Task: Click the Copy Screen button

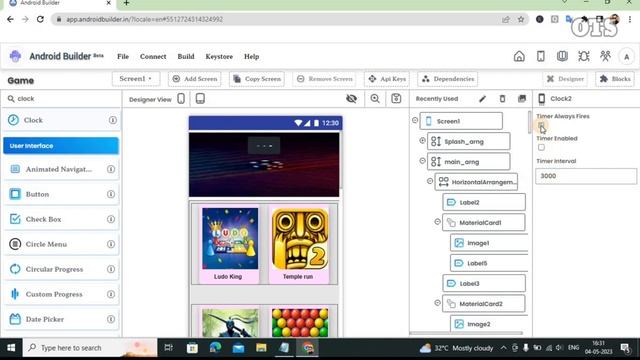Action: point(257,79)
